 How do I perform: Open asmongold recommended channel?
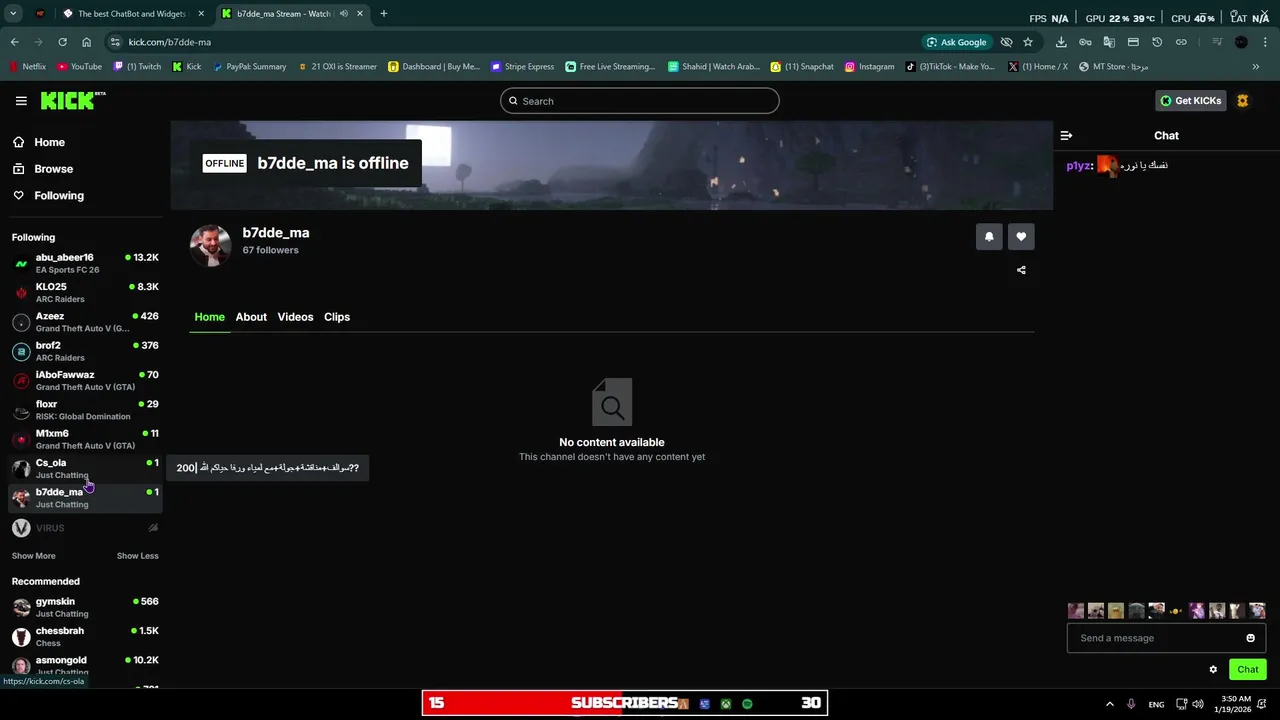[85, 666]
